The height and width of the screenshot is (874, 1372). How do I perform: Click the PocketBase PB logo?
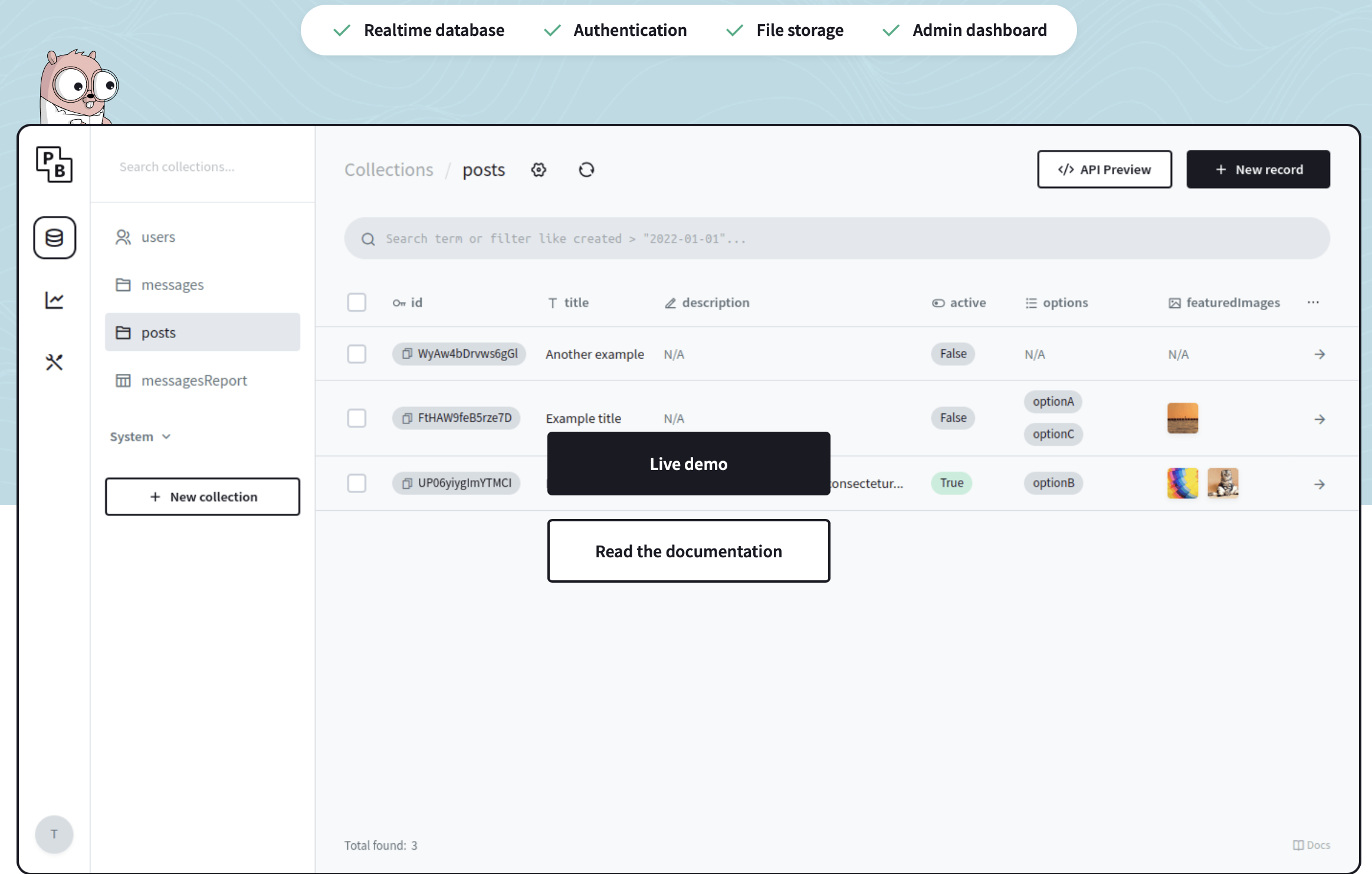54,165
